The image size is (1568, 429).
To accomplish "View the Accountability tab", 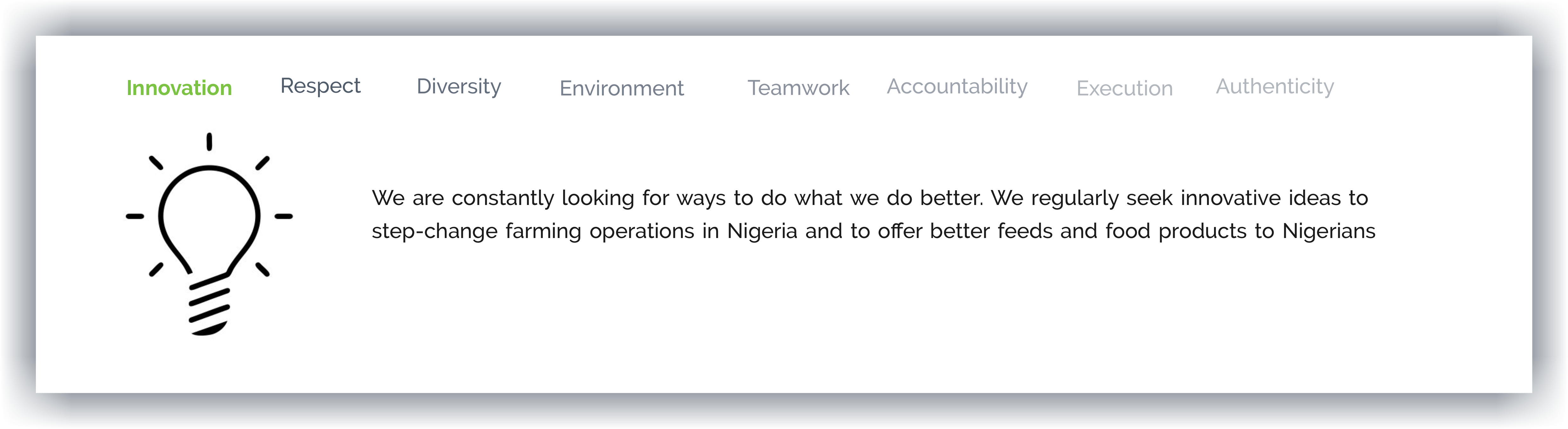I will [957, 86].
